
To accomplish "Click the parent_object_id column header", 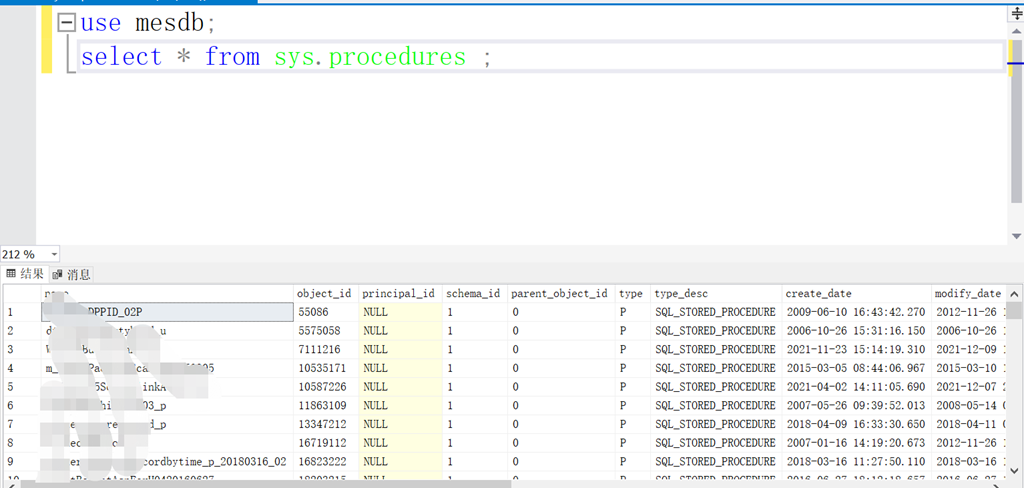I will pos(561,294).
